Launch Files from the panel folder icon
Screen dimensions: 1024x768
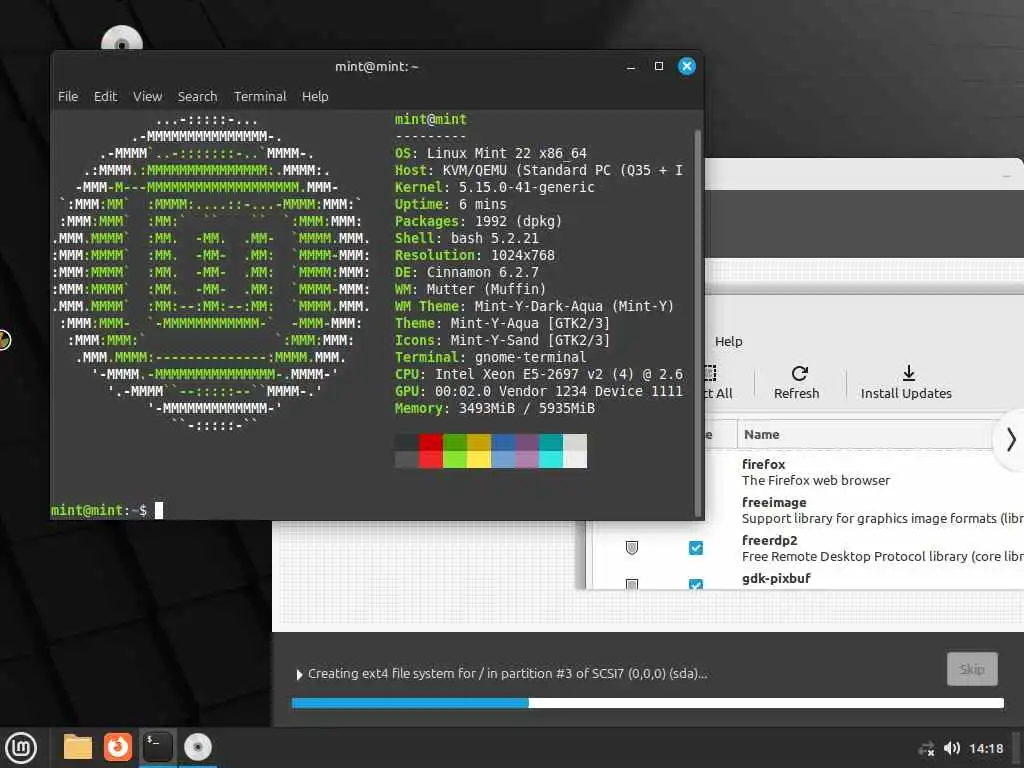click(x=78, y=747)
